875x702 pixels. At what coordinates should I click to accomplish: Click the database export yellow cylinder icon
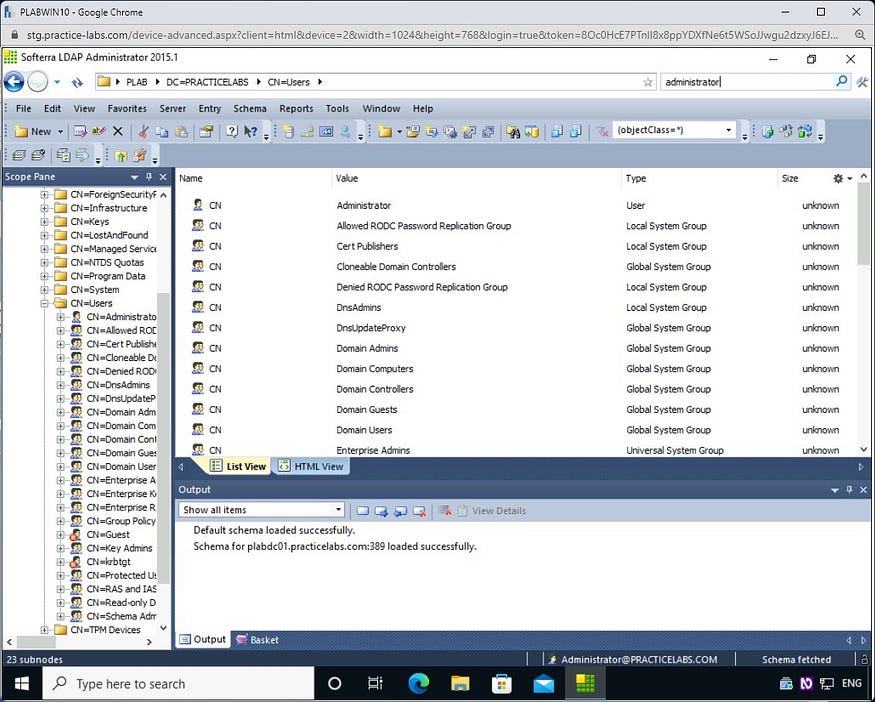coord(532,131)
